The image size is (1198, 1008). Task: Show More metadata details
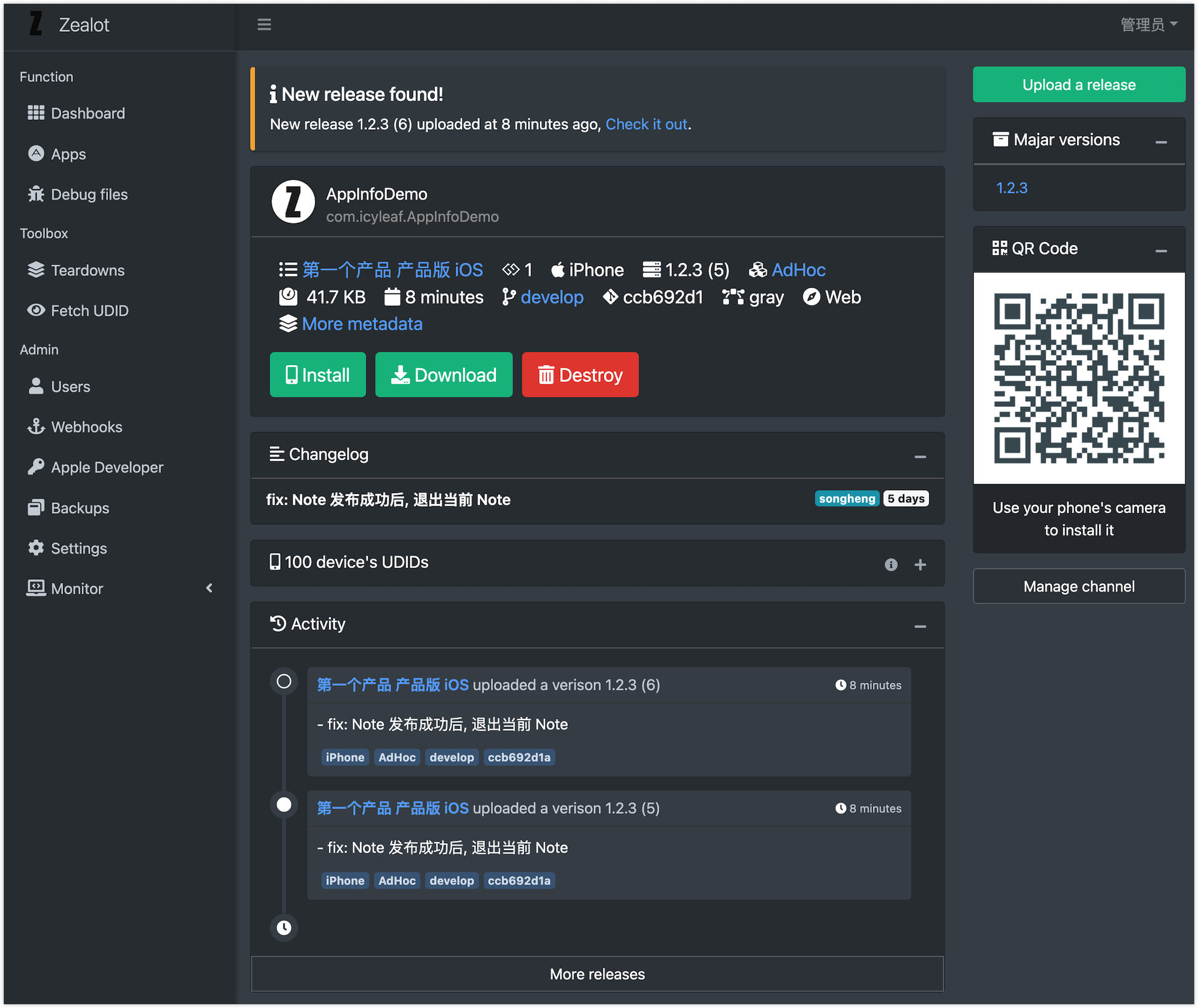[362, 324]
